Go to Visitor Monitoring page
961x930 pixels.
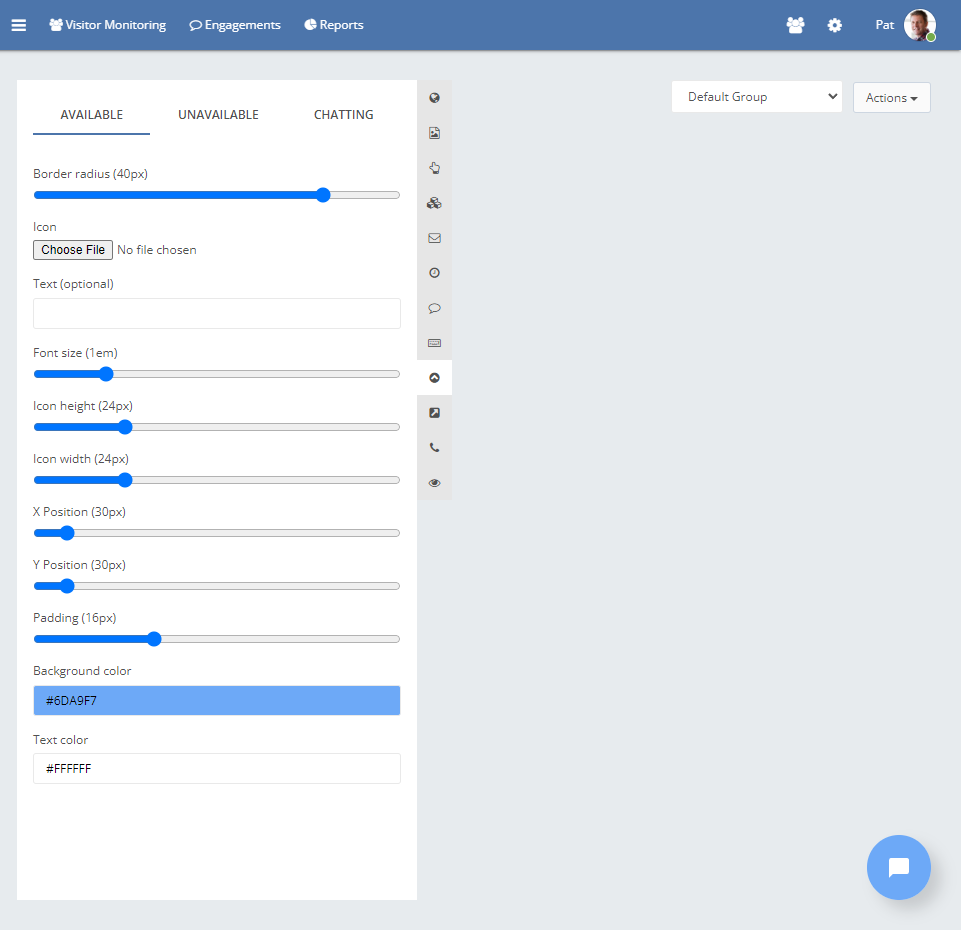click(x=108, y=25)
